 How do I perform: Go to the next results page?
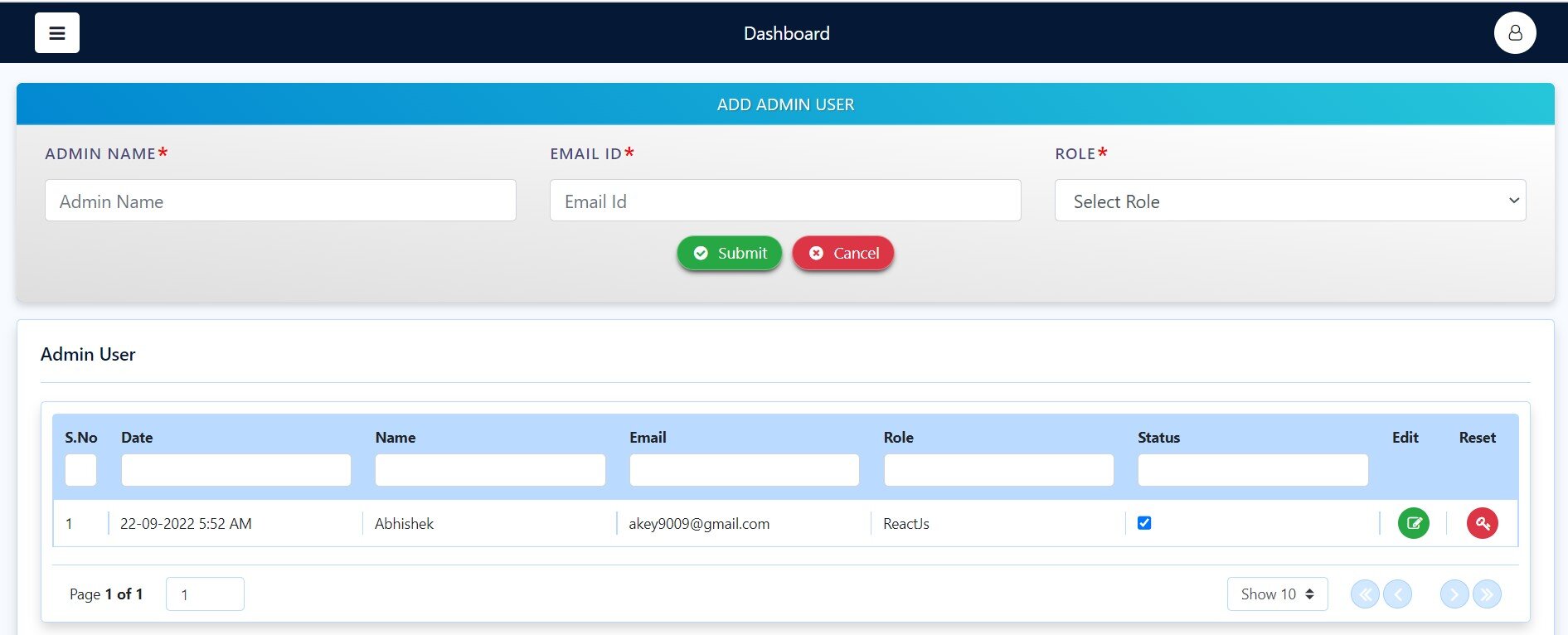pyautogui.click(x=1454, y=594)
